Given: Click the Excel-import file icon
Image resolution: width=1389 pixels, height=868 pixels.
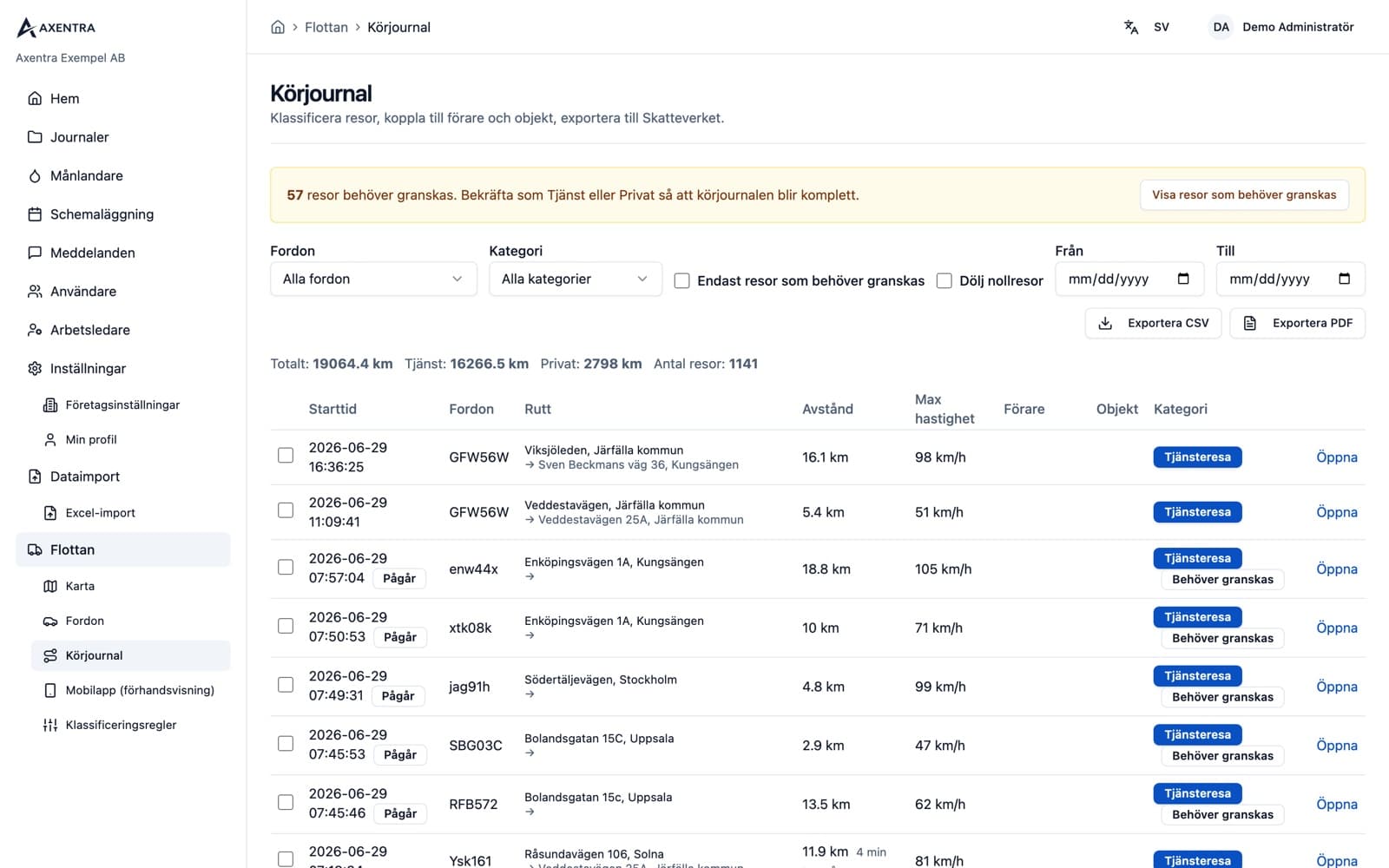Looking at the screenshot, I should click(x=50, y=513).
